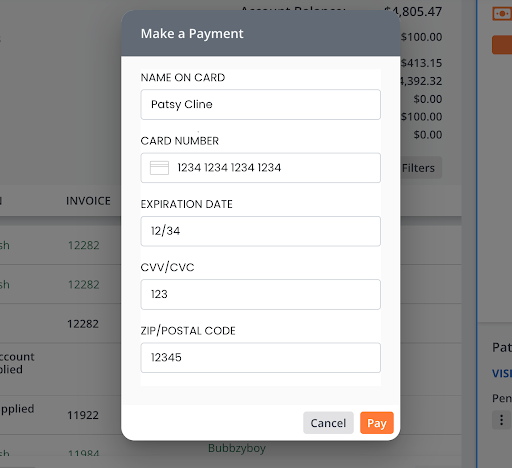Cancel the Make a Payment dialog
This screenshot has width=512, height=468.
pyautogui.click(x=328, y=423)
